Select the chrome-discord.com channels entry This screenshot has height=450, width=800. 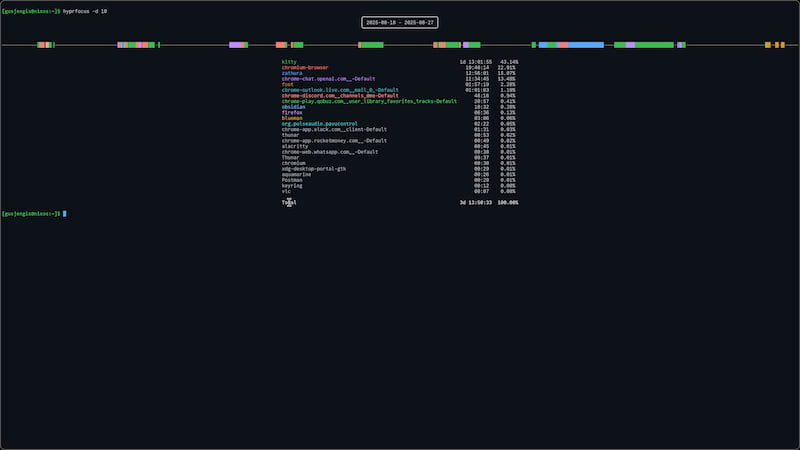pos(340,95)
